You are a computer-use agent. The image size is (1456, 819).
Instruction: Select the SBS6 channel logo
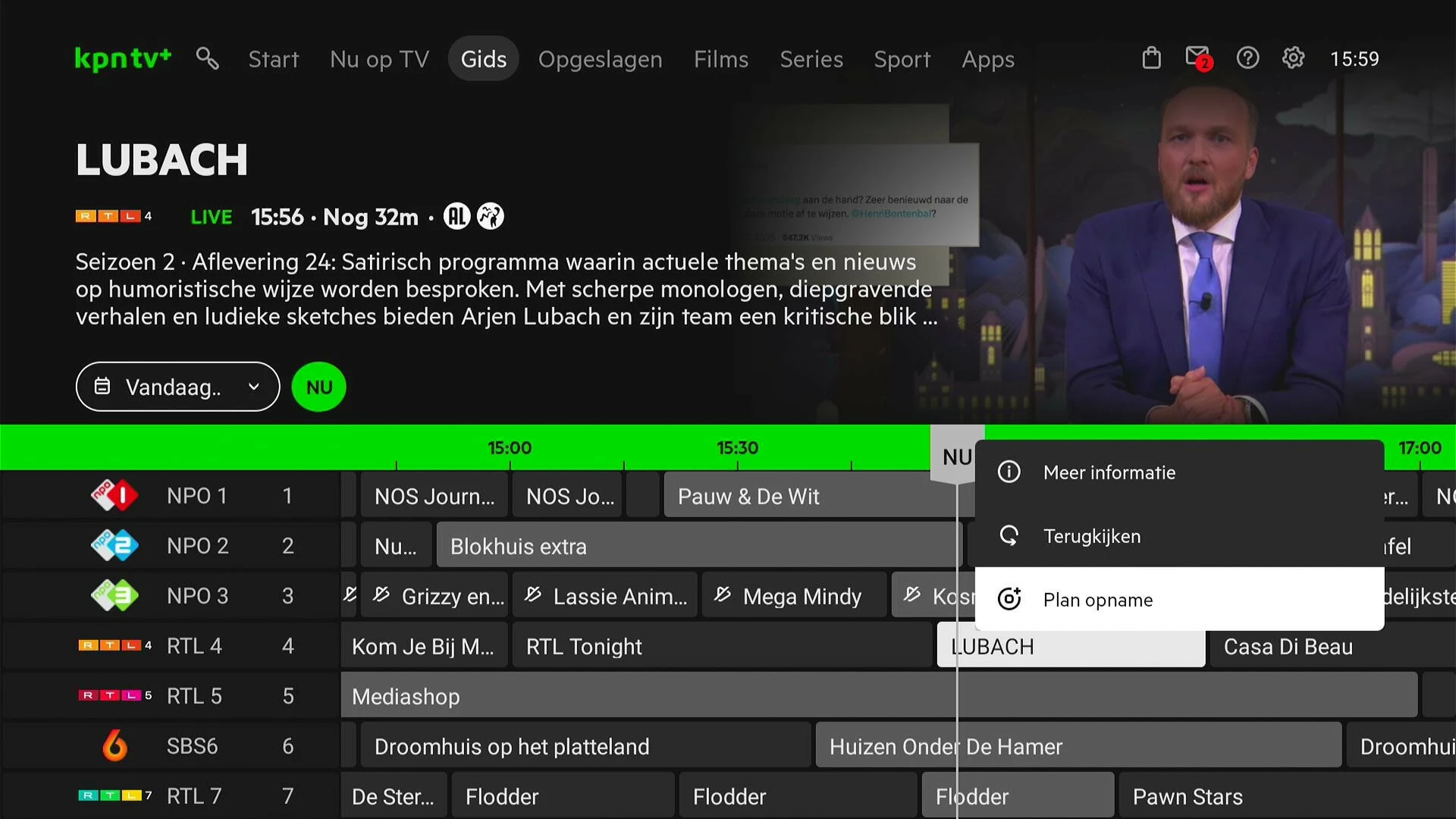tap(115, 746)
